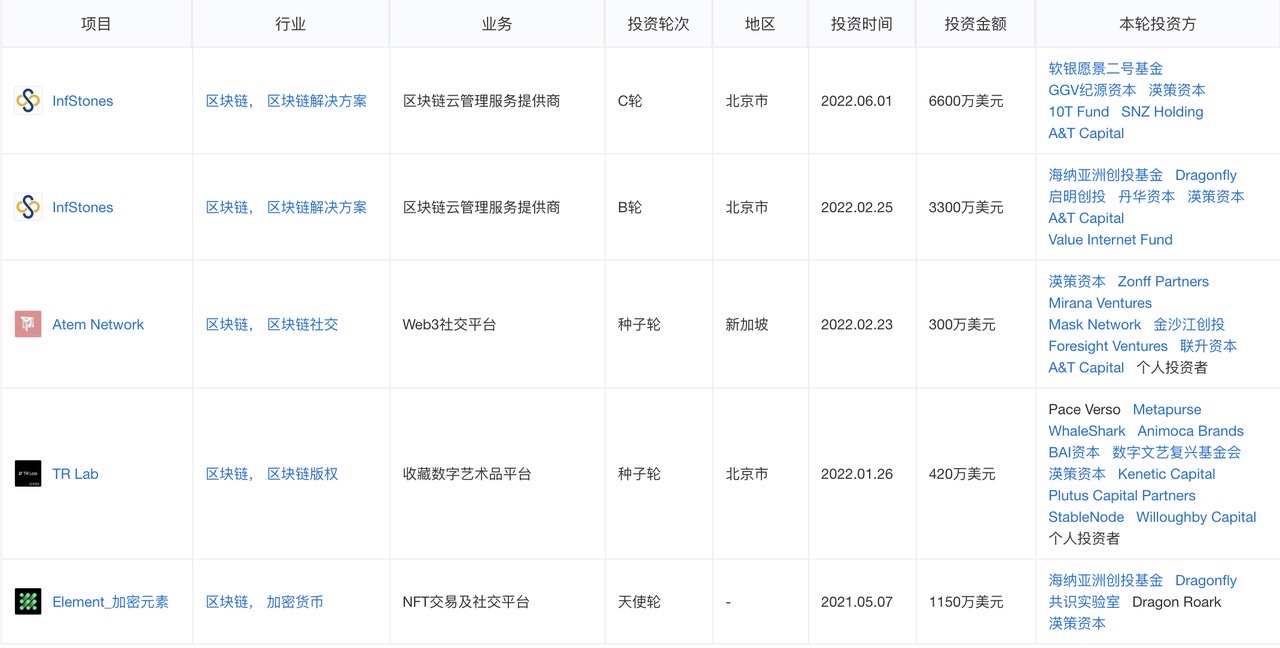Click 区块链 tag in the TR Lab row
The height and width of the screenshot is (648, 1280).
228,474
